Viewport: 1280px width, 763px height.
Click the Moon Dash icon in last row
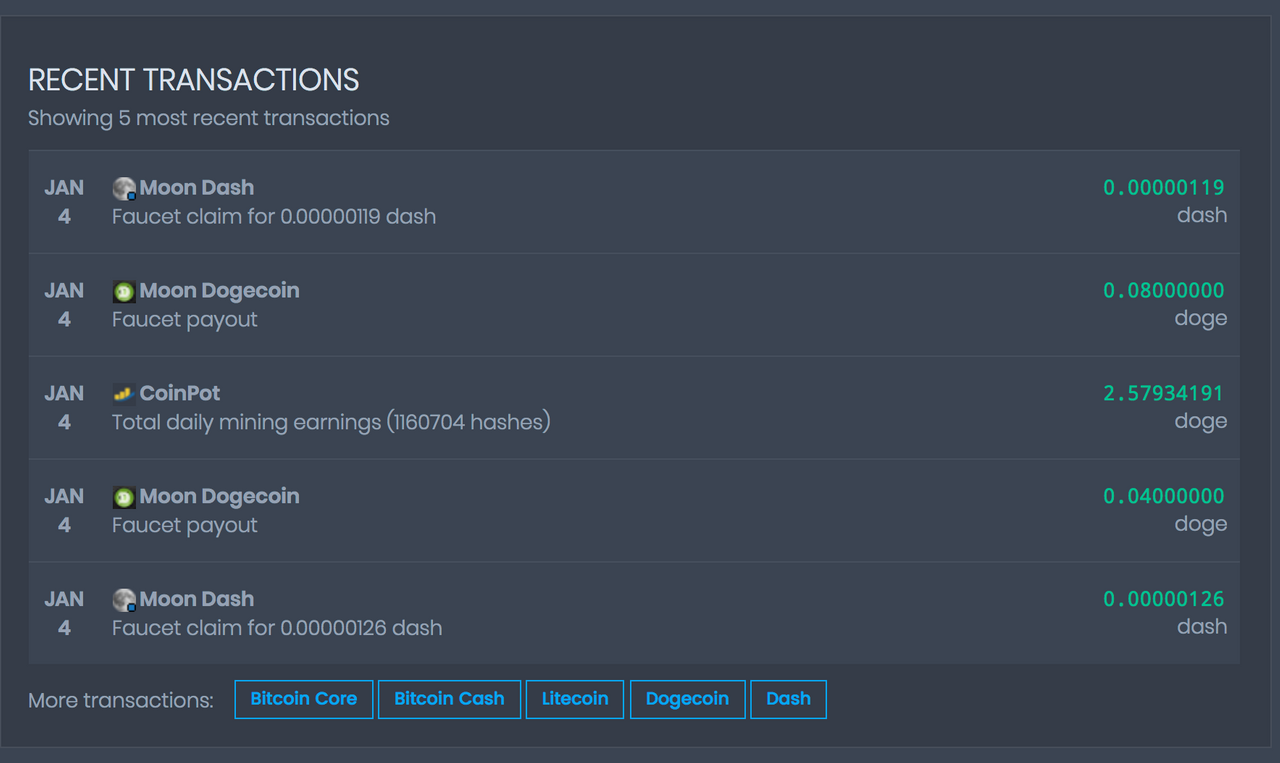[x=122, y=599]
